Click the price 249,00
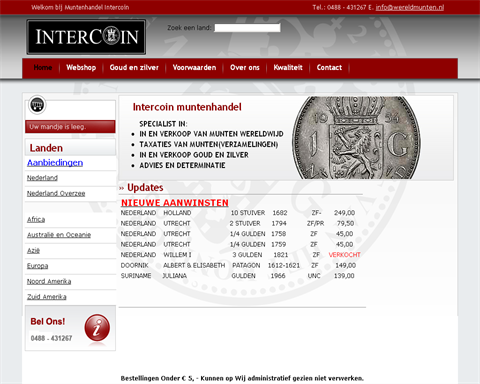This screenshot has height=384, width=480. 344,213
